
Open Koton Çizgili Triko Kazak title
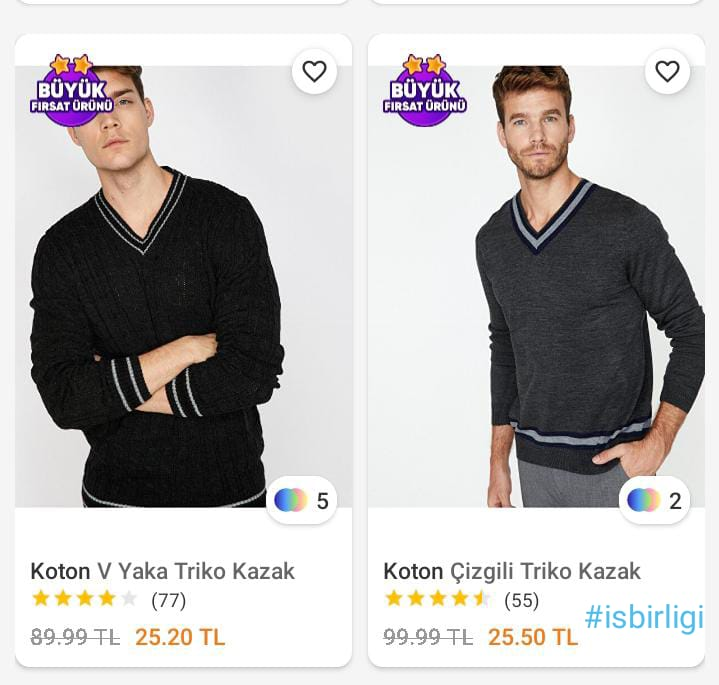[x=512, y=571]
